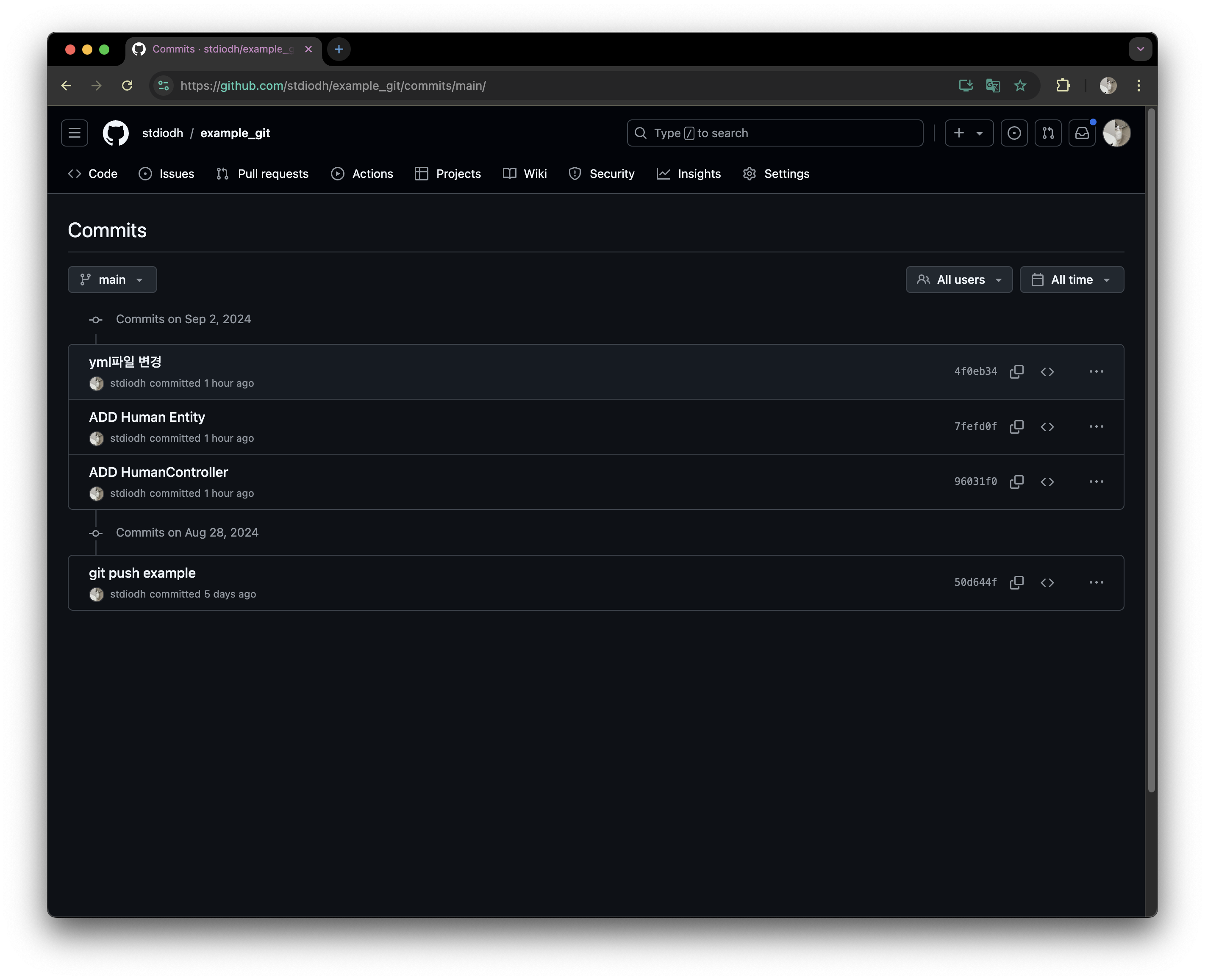Click the page vertical scrollbar

coord(1151,451)
